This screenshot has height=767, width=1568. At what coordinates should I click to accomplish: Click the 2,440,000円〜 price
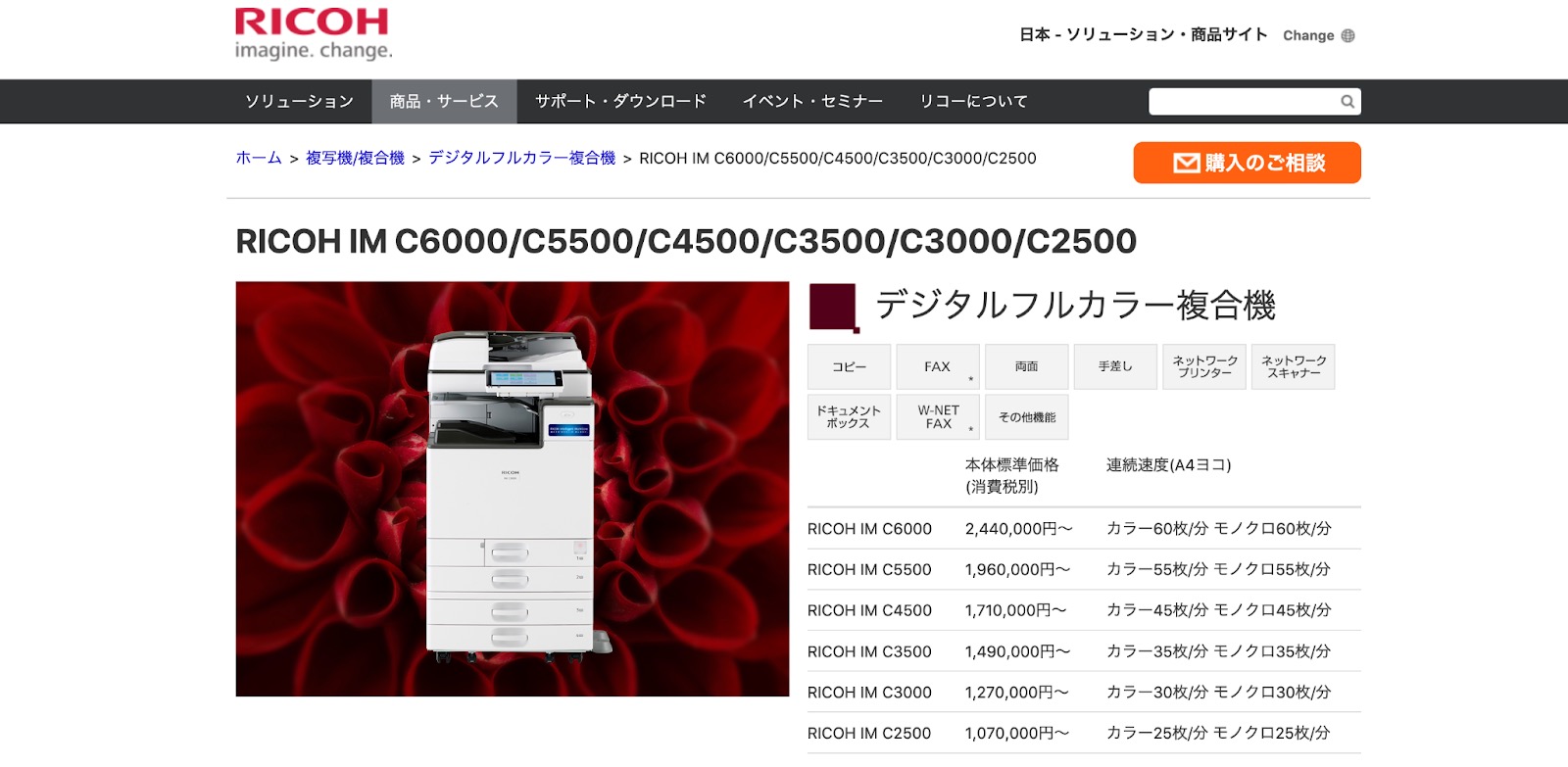(x=1019, y=529)
